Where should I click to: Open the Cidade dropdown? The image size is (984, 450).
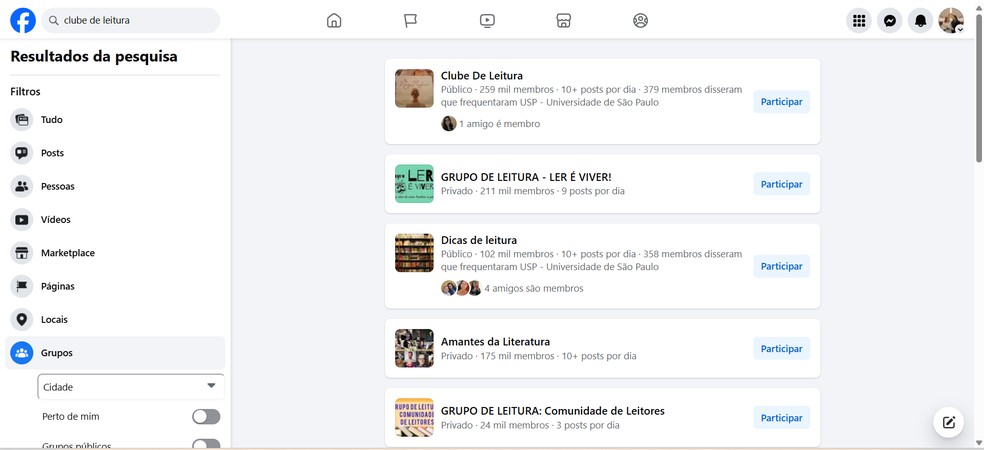tap(131, 387)
